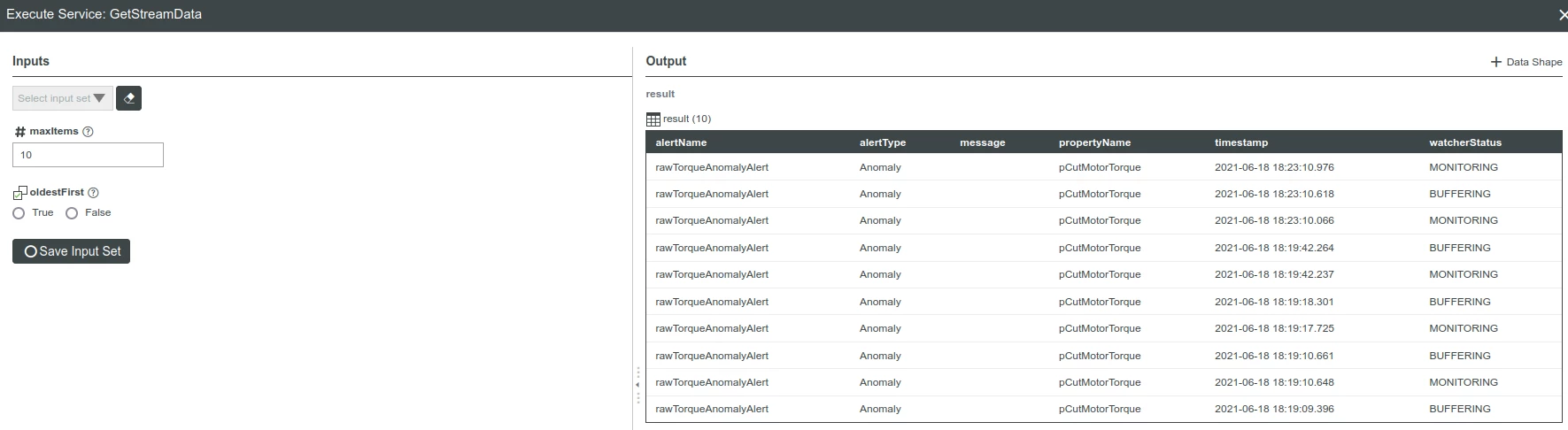
Task: Click the result table grid icon
Action: (x=653, y=119)
